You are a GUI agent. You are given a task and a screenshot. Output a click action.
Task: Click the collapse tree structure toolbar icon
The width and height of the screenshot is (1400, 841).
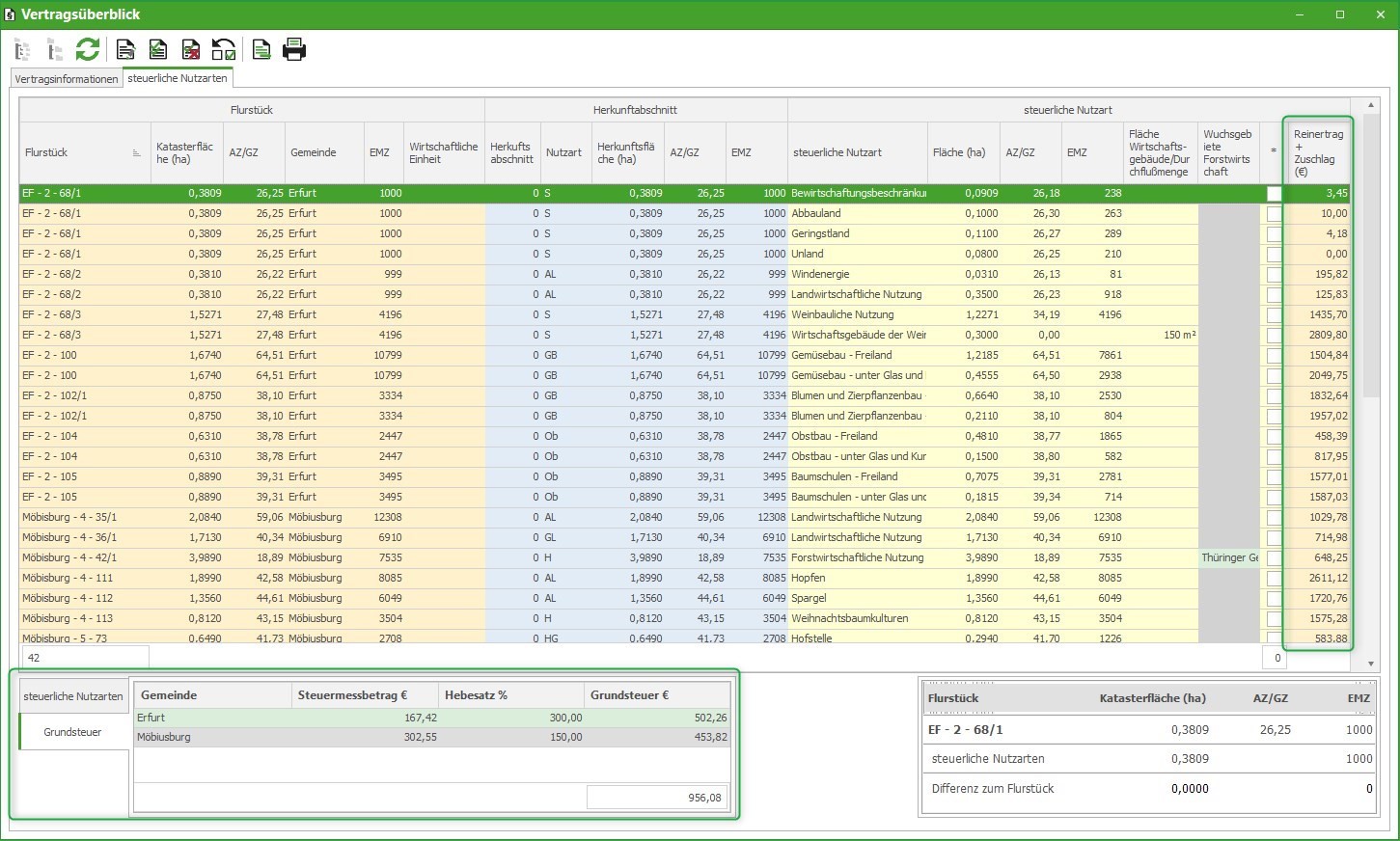(55, 49)
